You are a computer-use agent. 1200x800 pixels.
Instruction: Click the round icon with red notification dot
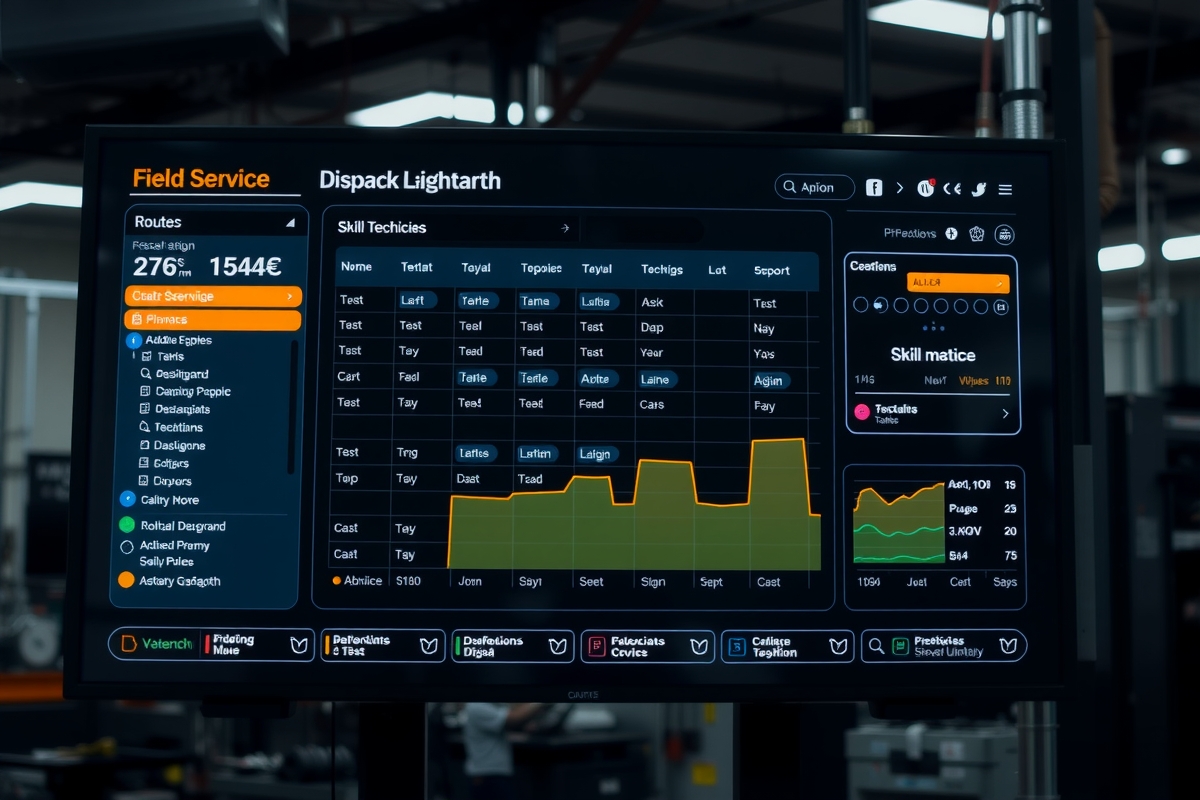coord(925,187)
